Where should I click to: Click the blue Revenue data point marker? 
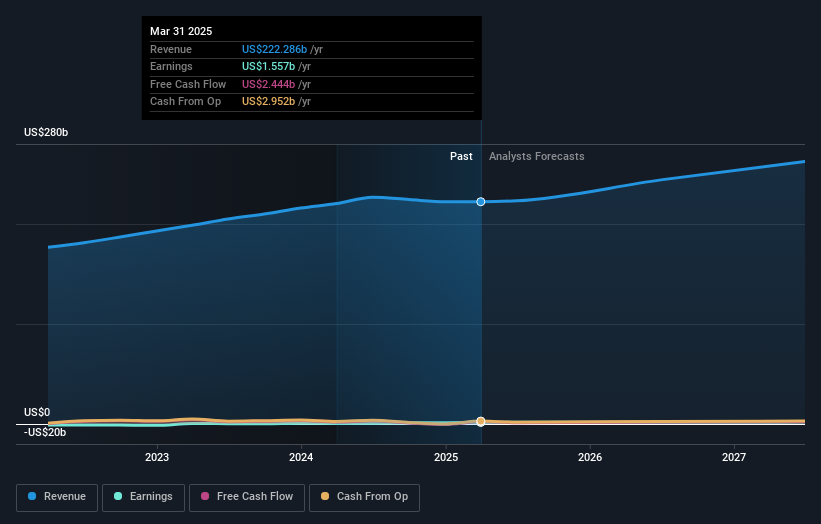point(481,202)
